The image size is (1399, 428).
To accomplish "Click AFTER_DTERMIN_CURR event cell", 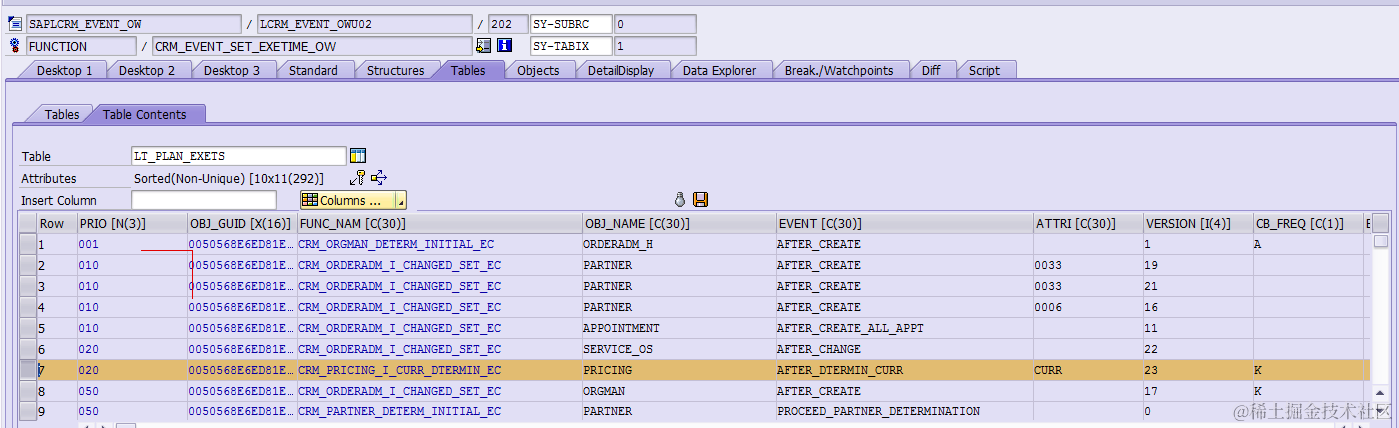I will point(905,370).
